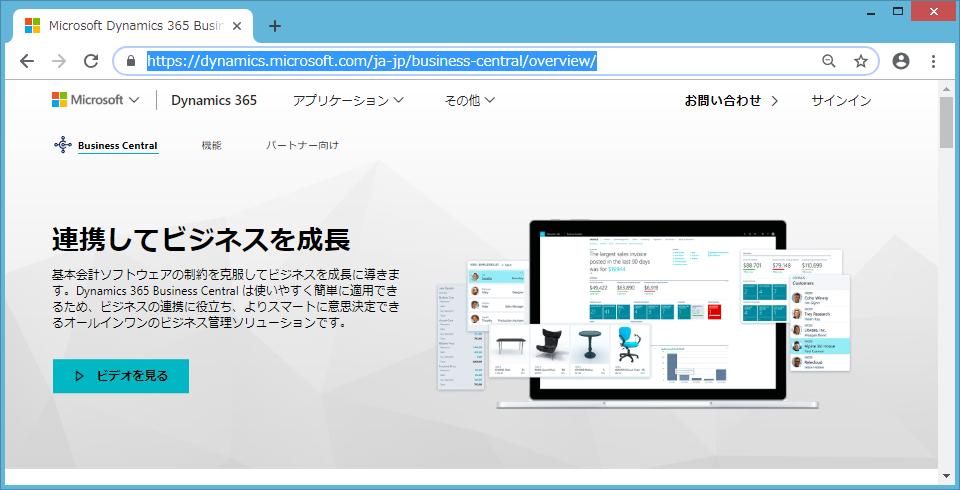Screen dimensions: 960x490
Task: Open the Dynamics 365 home link
Action: pyautogui.click(x=214, y=100)
